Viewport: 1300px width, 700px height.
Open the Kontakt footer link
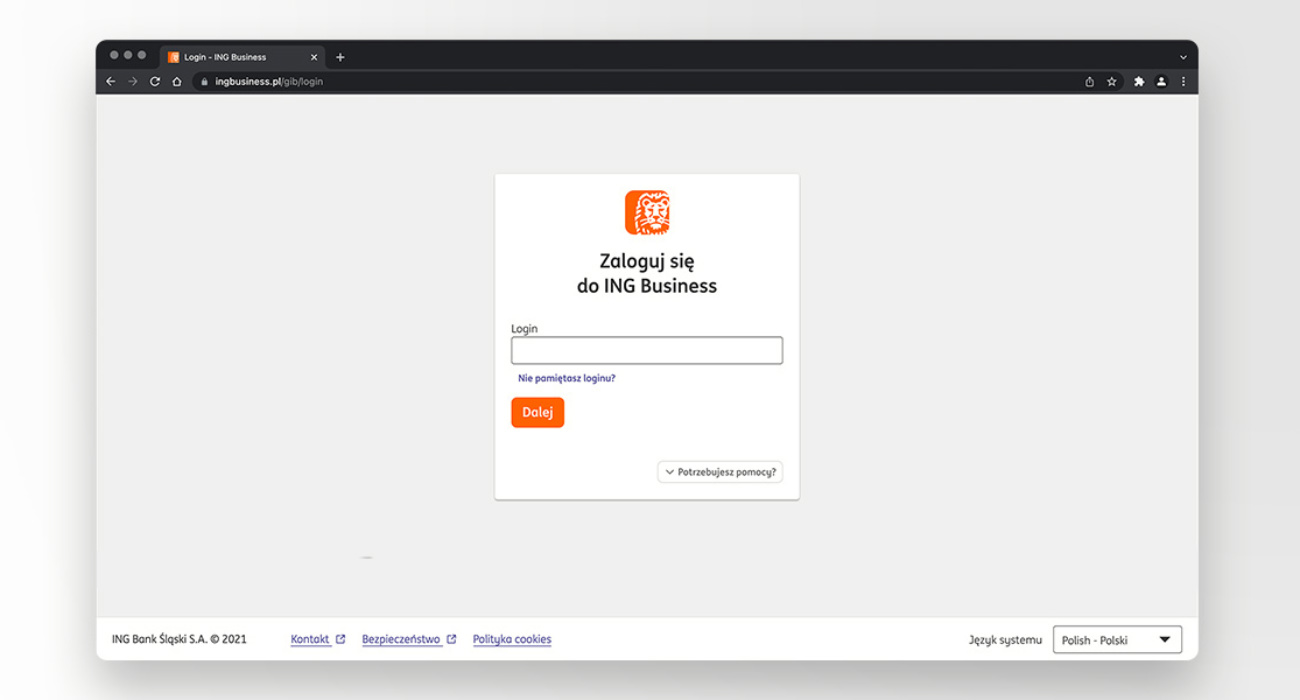(310, 639)
